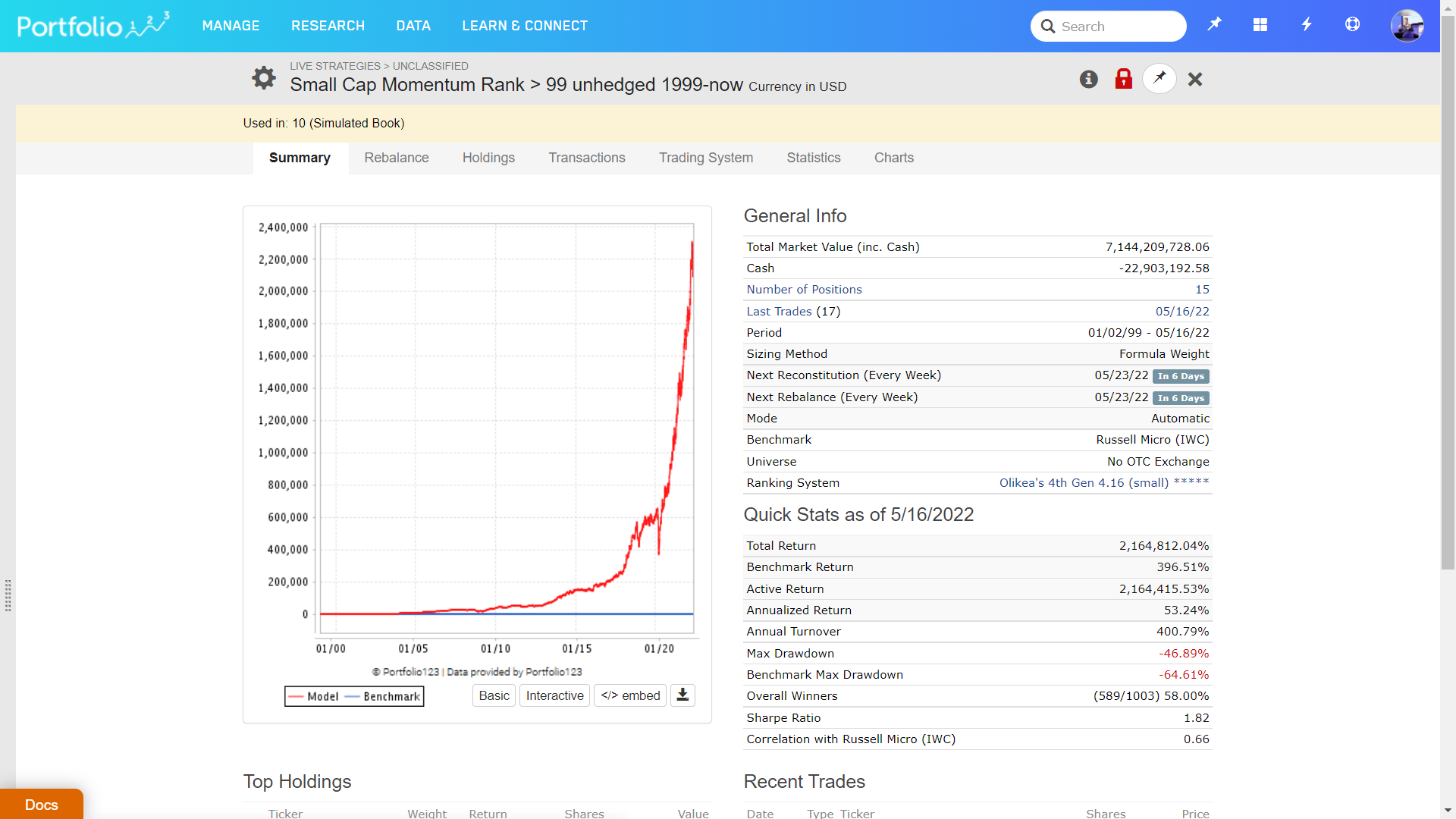1456x819 pixels.
Task: Switch the chart to Interactive mode
Action: [554, 695]
